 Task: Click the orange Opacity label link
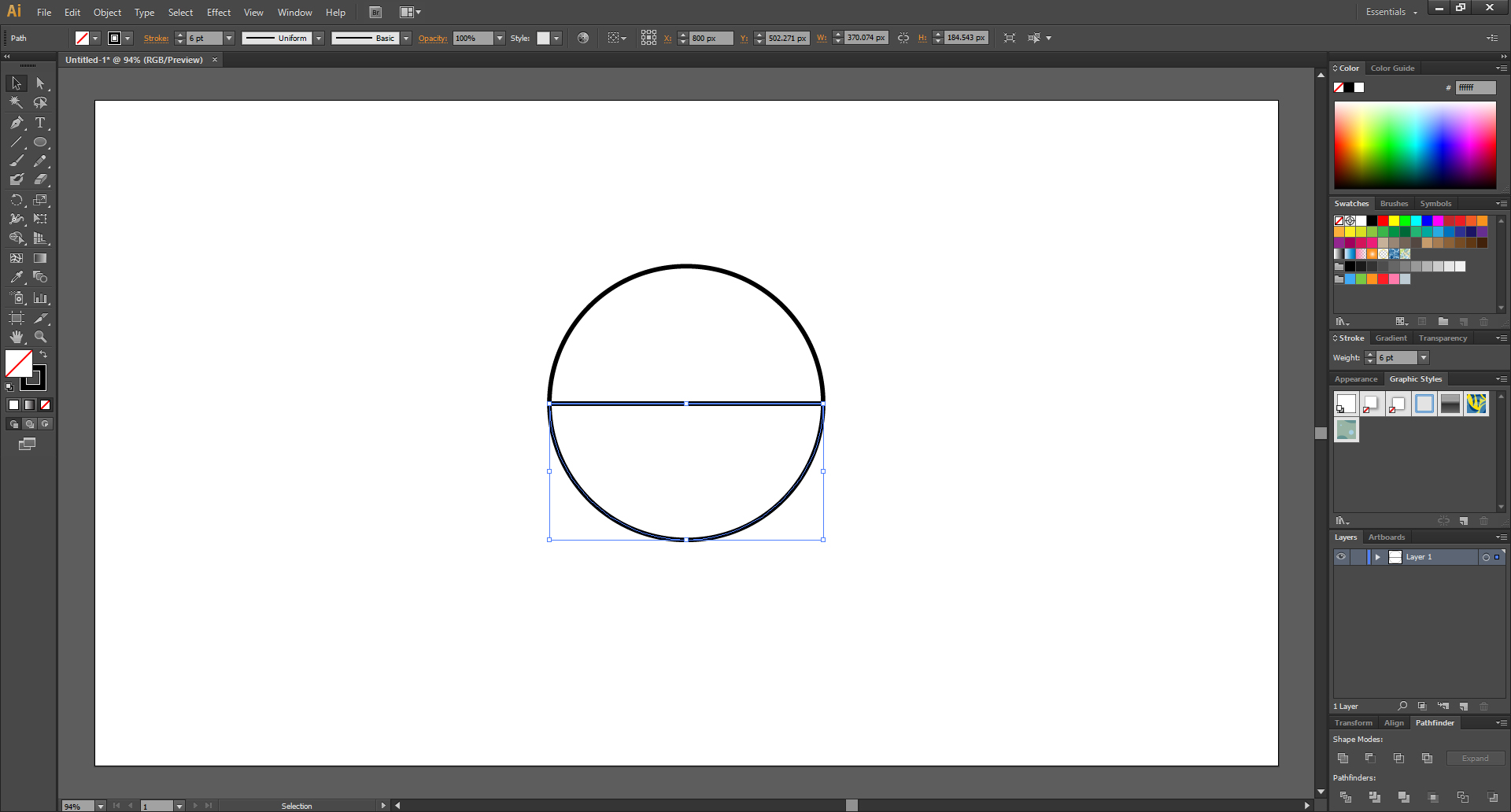(x=433, y=38)
